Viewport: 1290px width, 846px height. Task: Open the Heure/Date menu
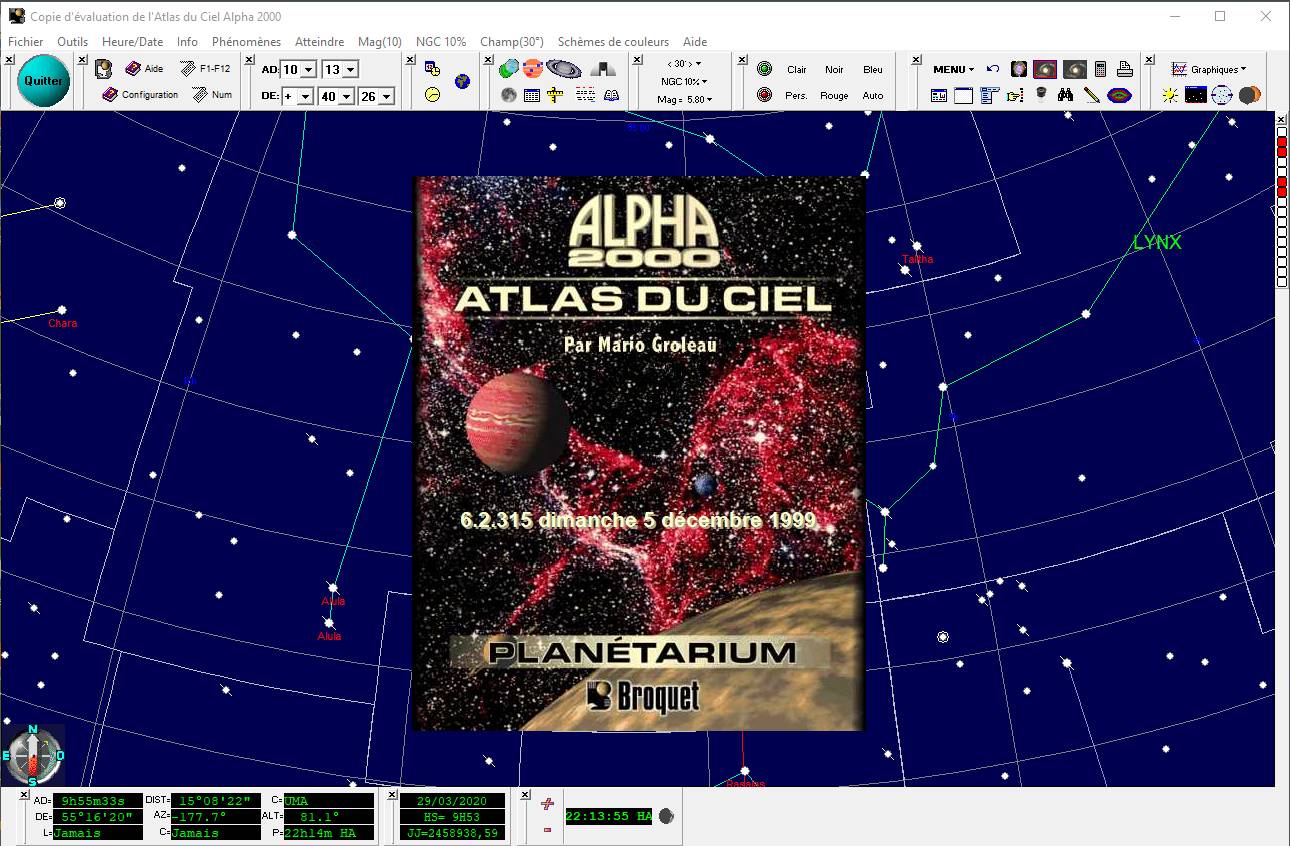(x=132, y=42)
